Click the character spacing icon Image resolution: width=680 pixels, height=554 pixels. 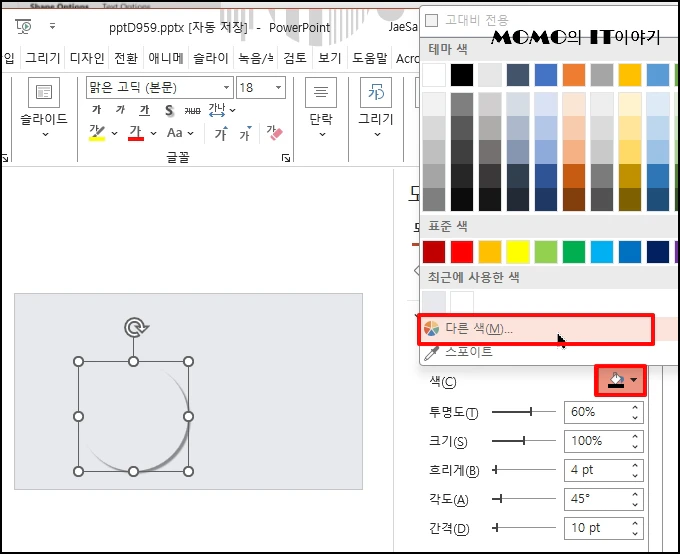click(x=217, y=110)
